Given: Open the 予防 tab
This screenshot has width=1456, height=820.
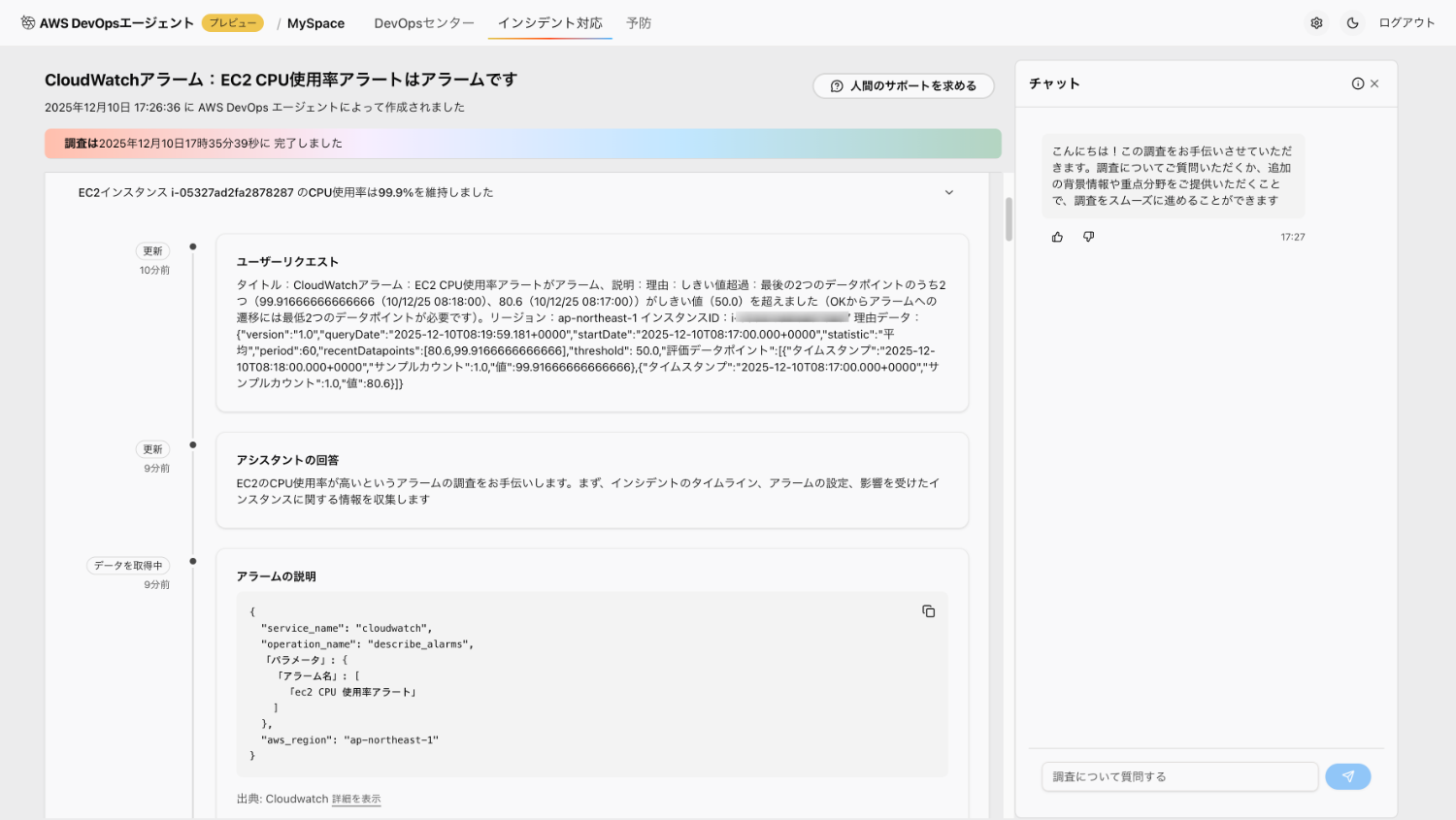Looking at the screenshot, I should (639, 23).
